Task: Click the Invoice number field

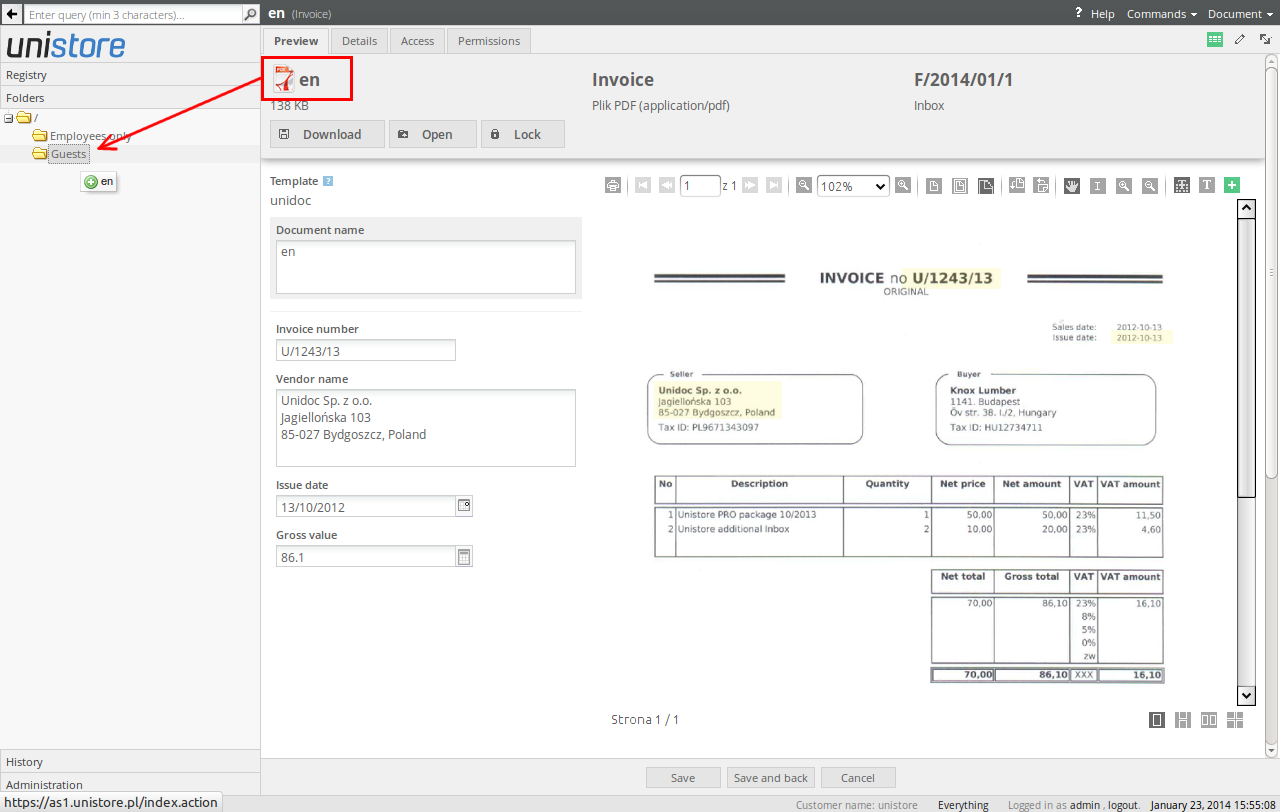Action: tap(366, 351)
